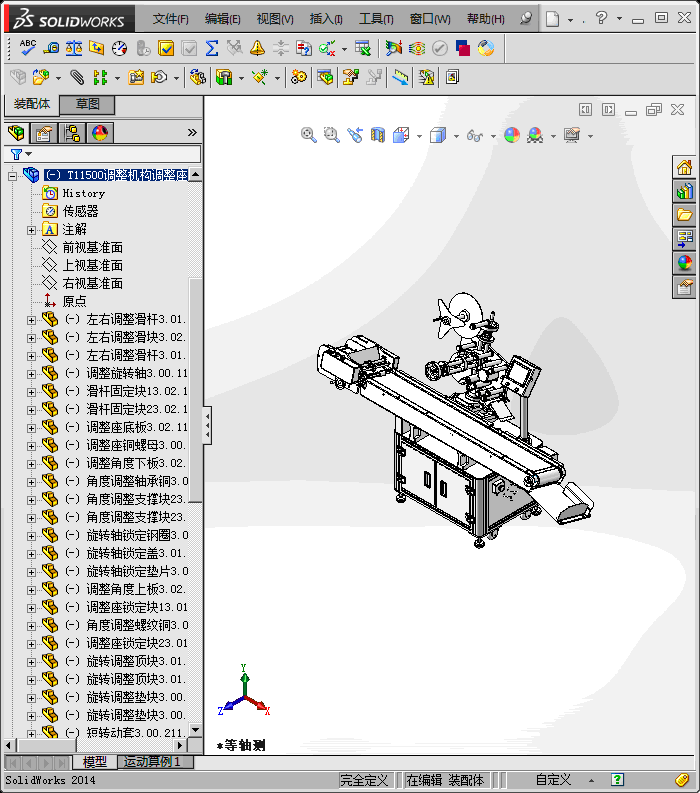The image size is (700, 793).
Task: Open the File Explorer task pane
Action: (x=684, y=215)
